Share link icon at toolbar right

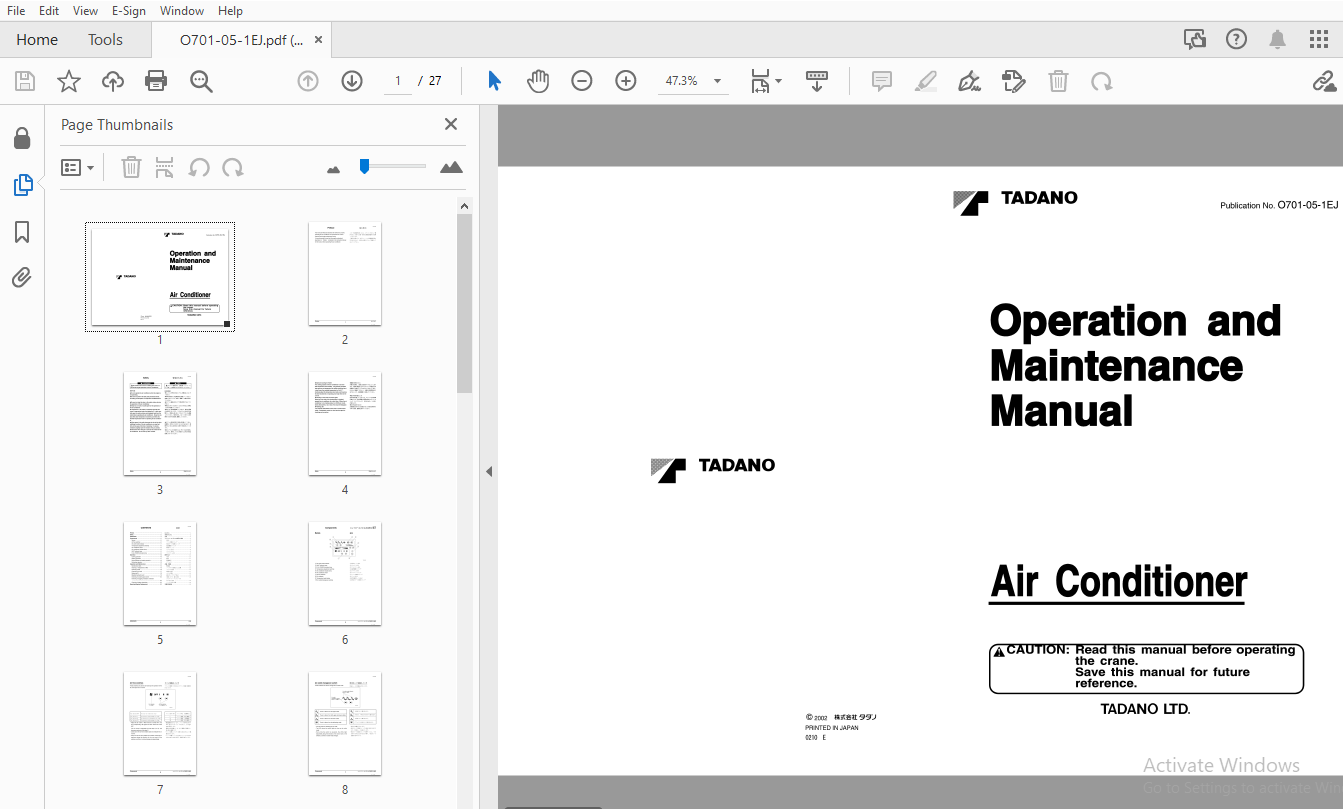point(1324,81)
